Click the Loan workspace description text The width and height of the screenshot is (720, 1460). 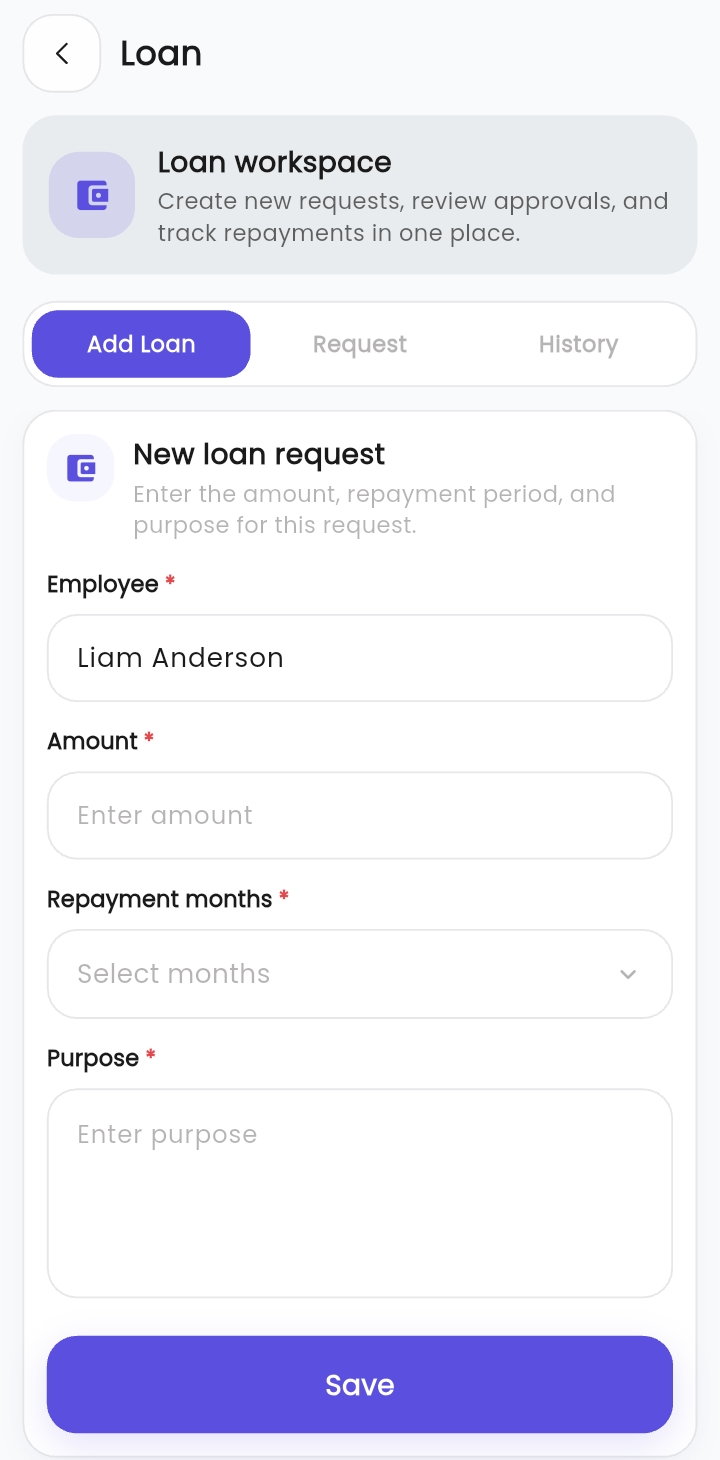[x=413, y=217]
